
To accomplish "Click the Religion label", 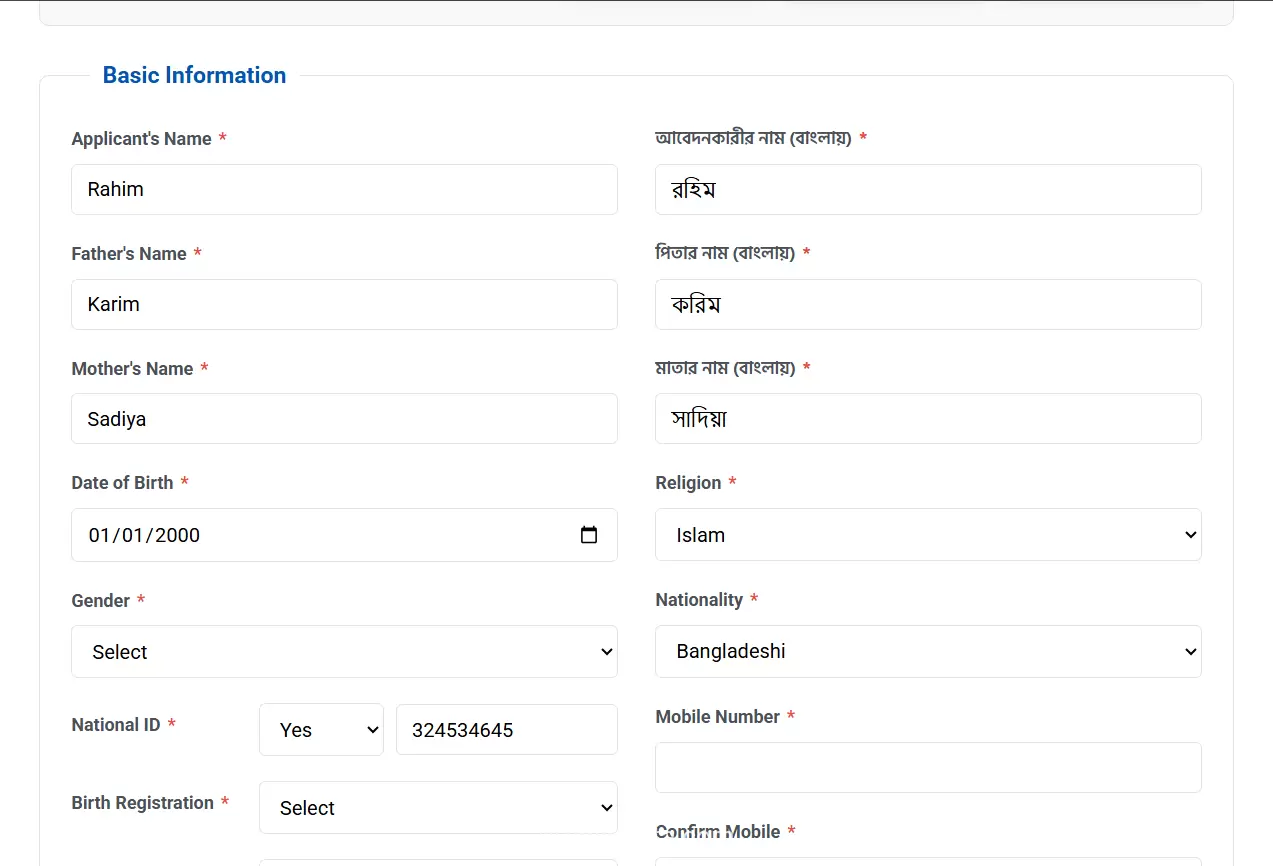I will point(688,483).
